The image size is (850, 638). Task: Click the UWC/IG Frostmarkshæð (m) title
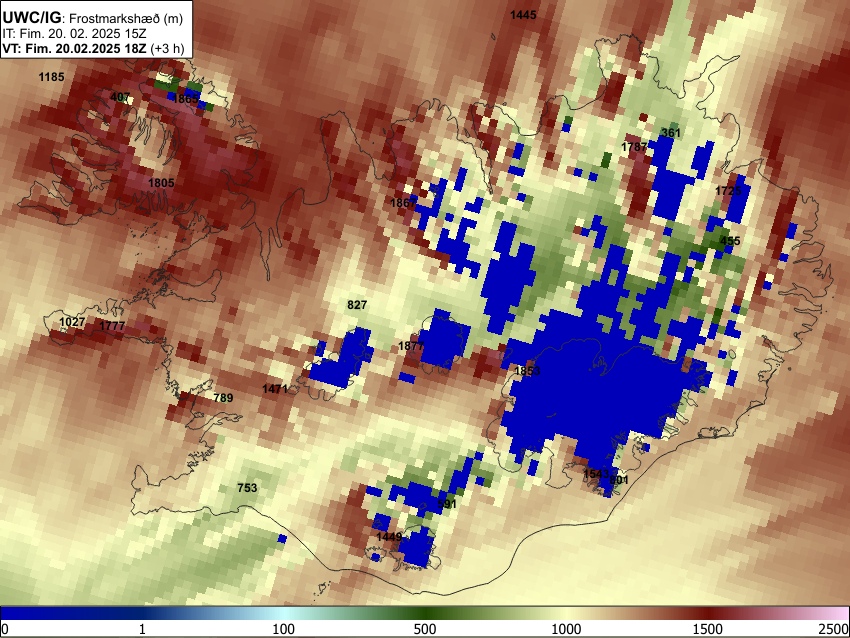tap(93, 18)
